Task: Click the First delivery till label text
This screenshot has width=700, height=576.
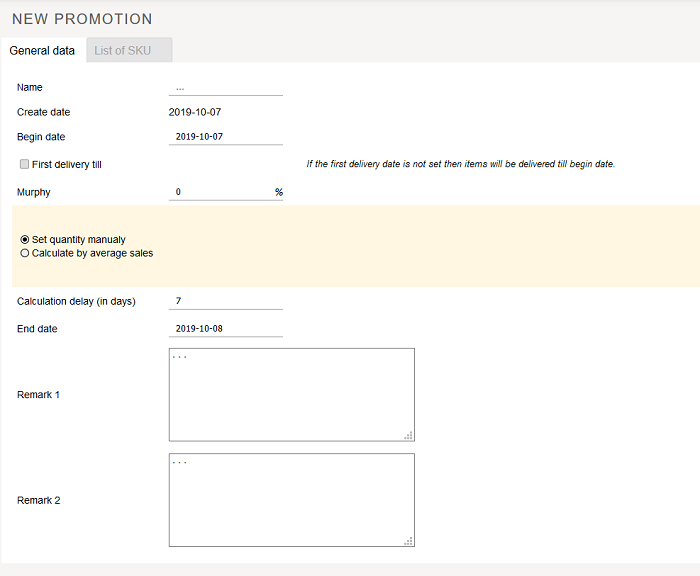Action: click(x=67, y=164)
